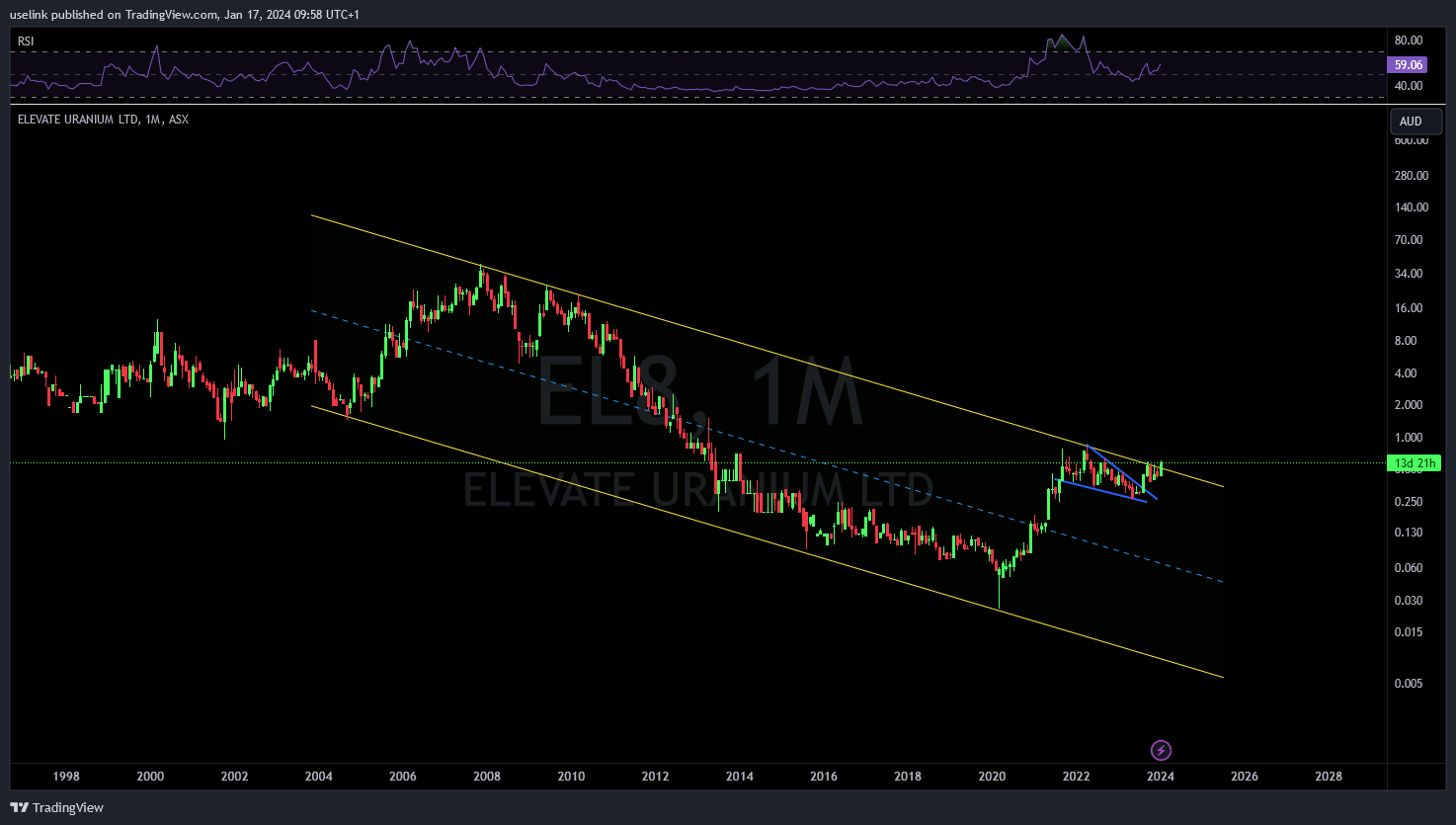Click the 2024 time axis label
Screen dimensions: 1456x825
point(1161,777)
